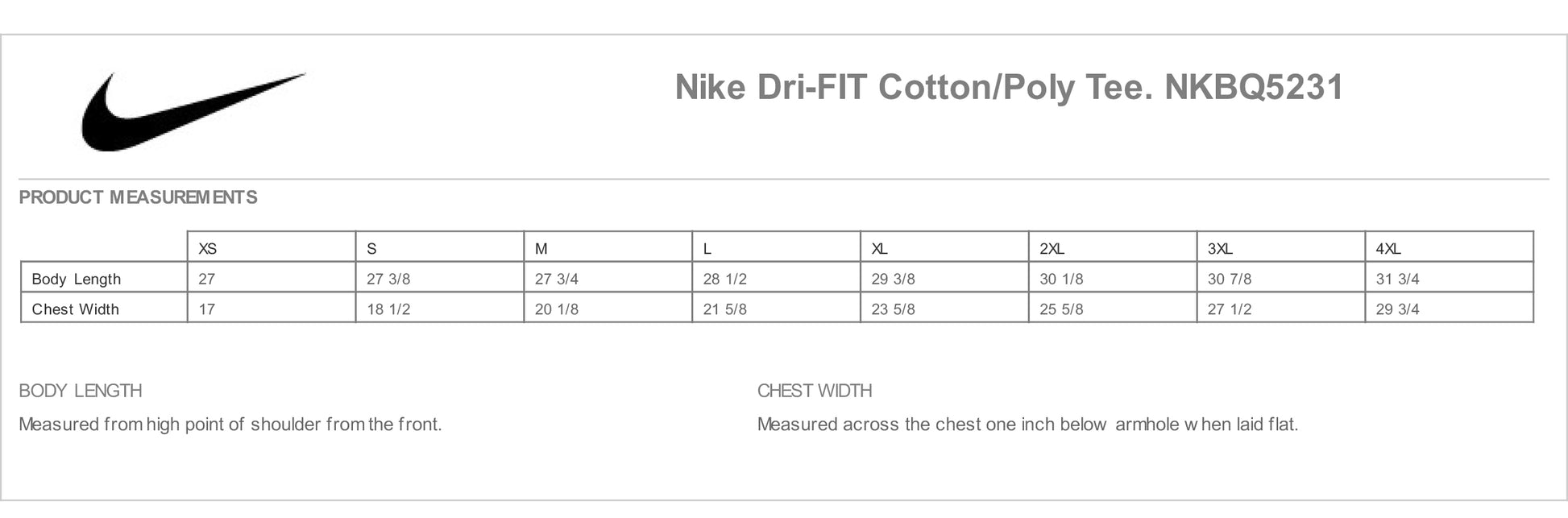Screen dimensions: 1568x518
Task: Click the Chest Width row label
Action: (76, 309)
